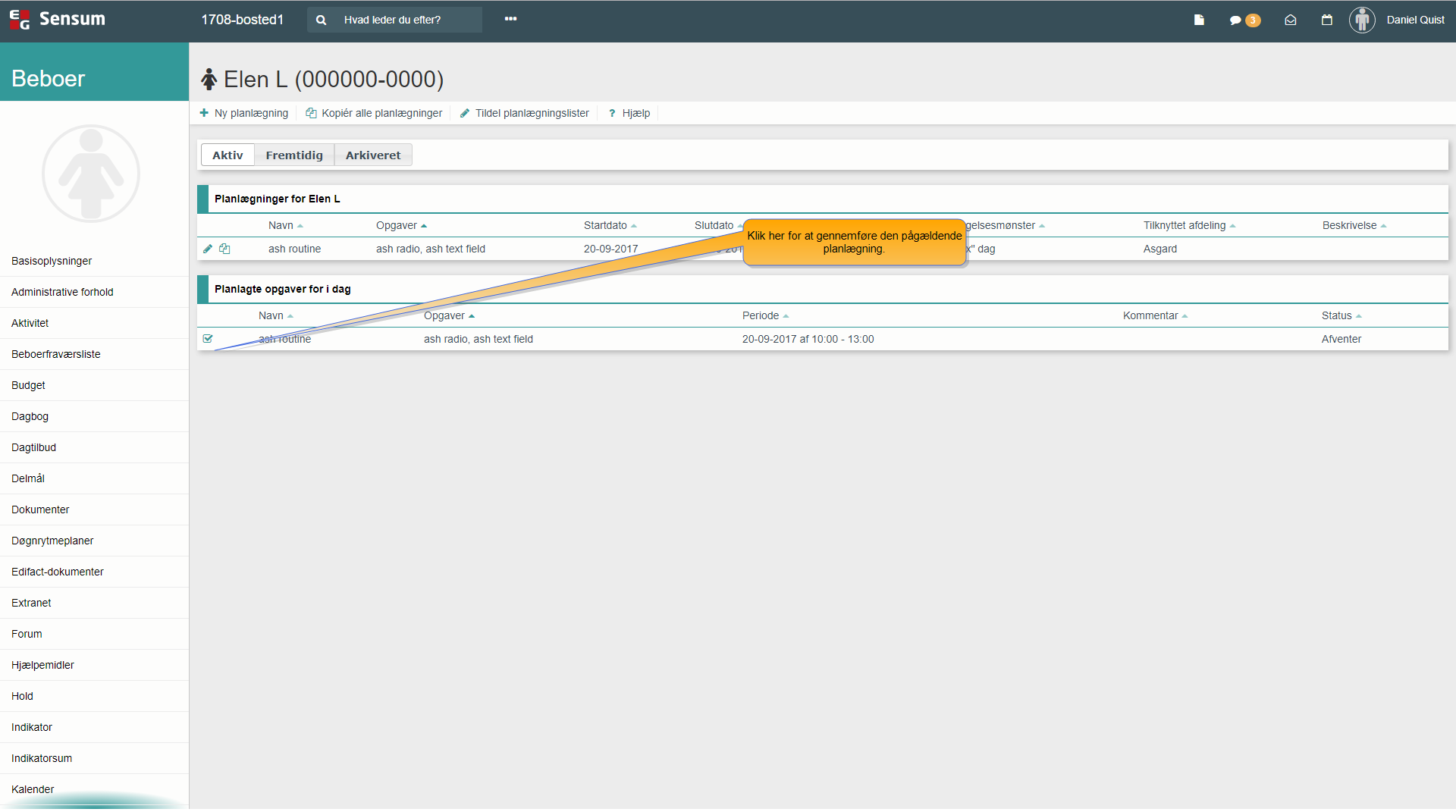
Task: Open Hjælpemidler in sidebar
Action: point(94,665)
